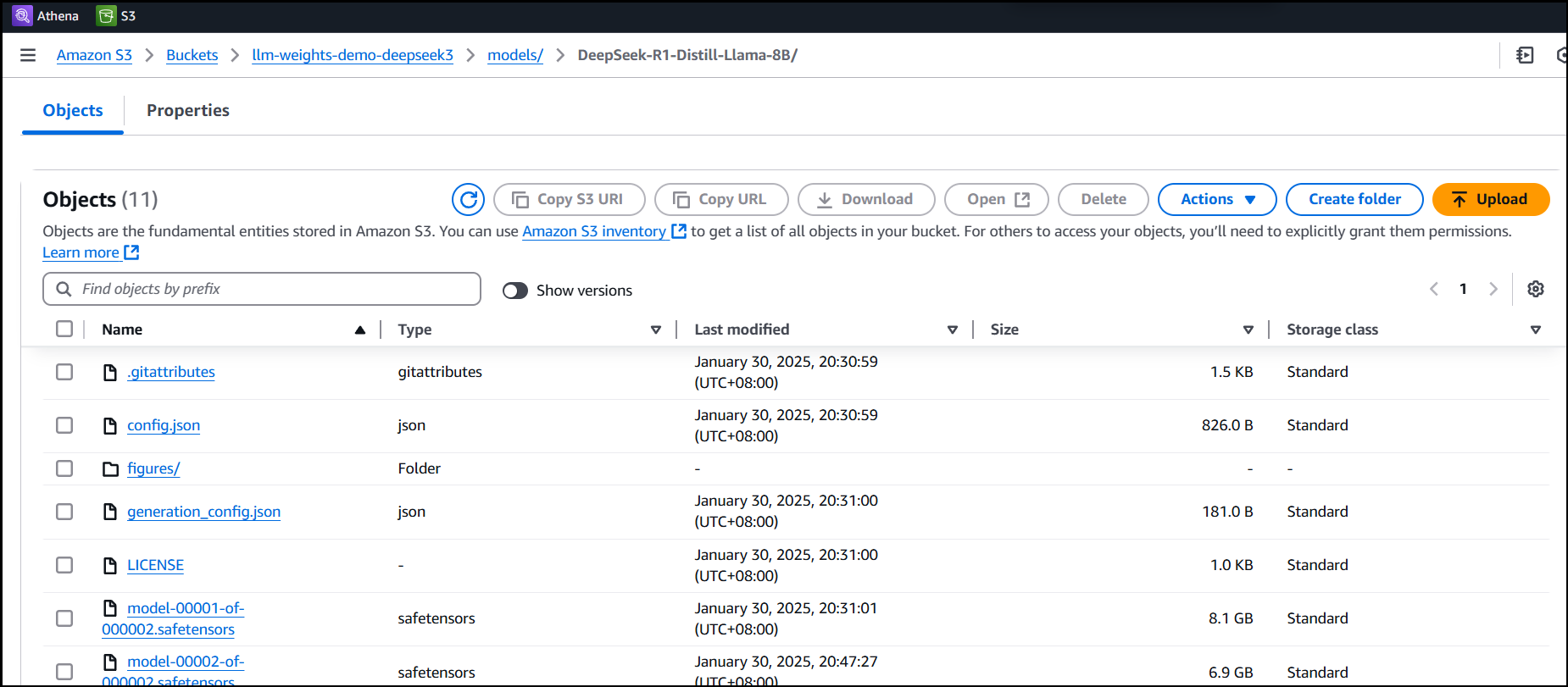Click the Delete button

click(1104, 199)
